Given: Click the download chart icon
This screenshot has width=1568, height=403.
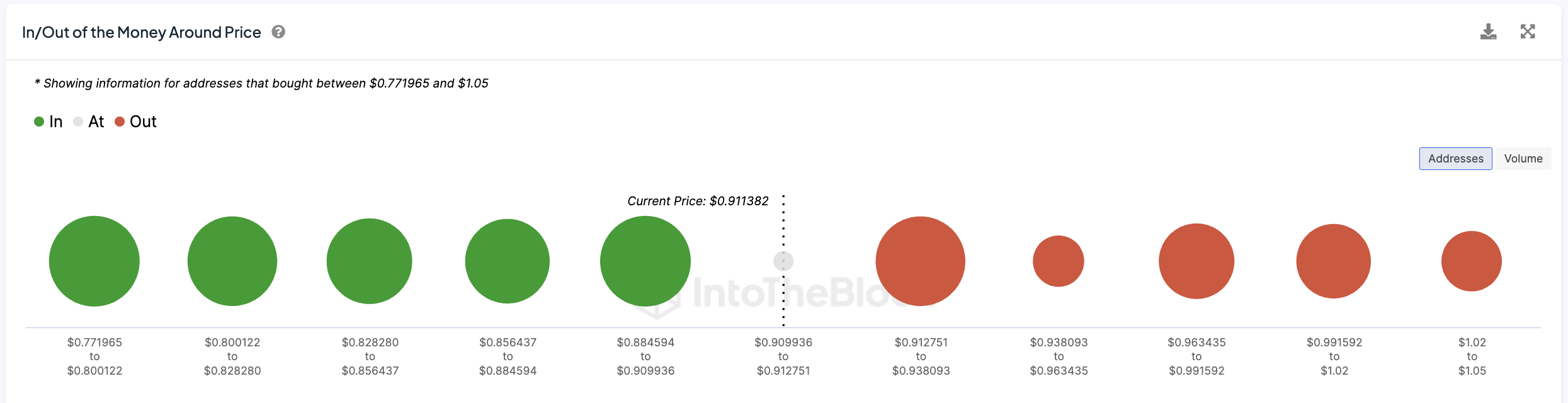Looking at the screenshot, I should pyautogui.click(x=1488, y=31).
